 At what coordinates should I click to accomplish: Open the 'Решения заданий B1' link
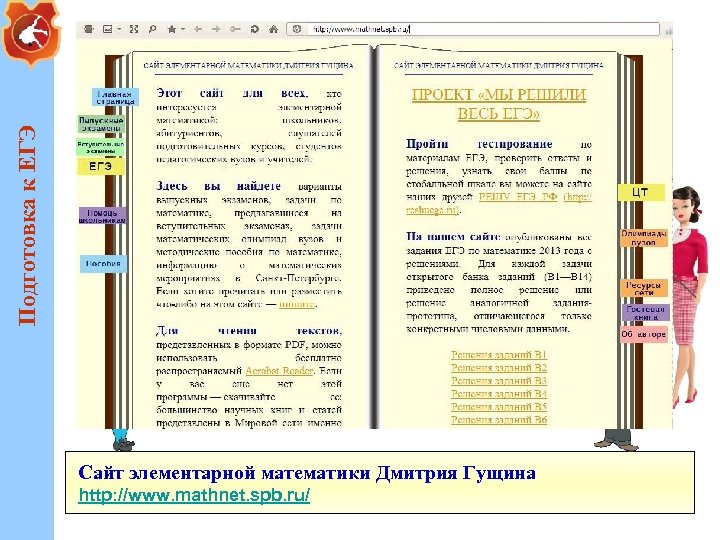[499, 354]
